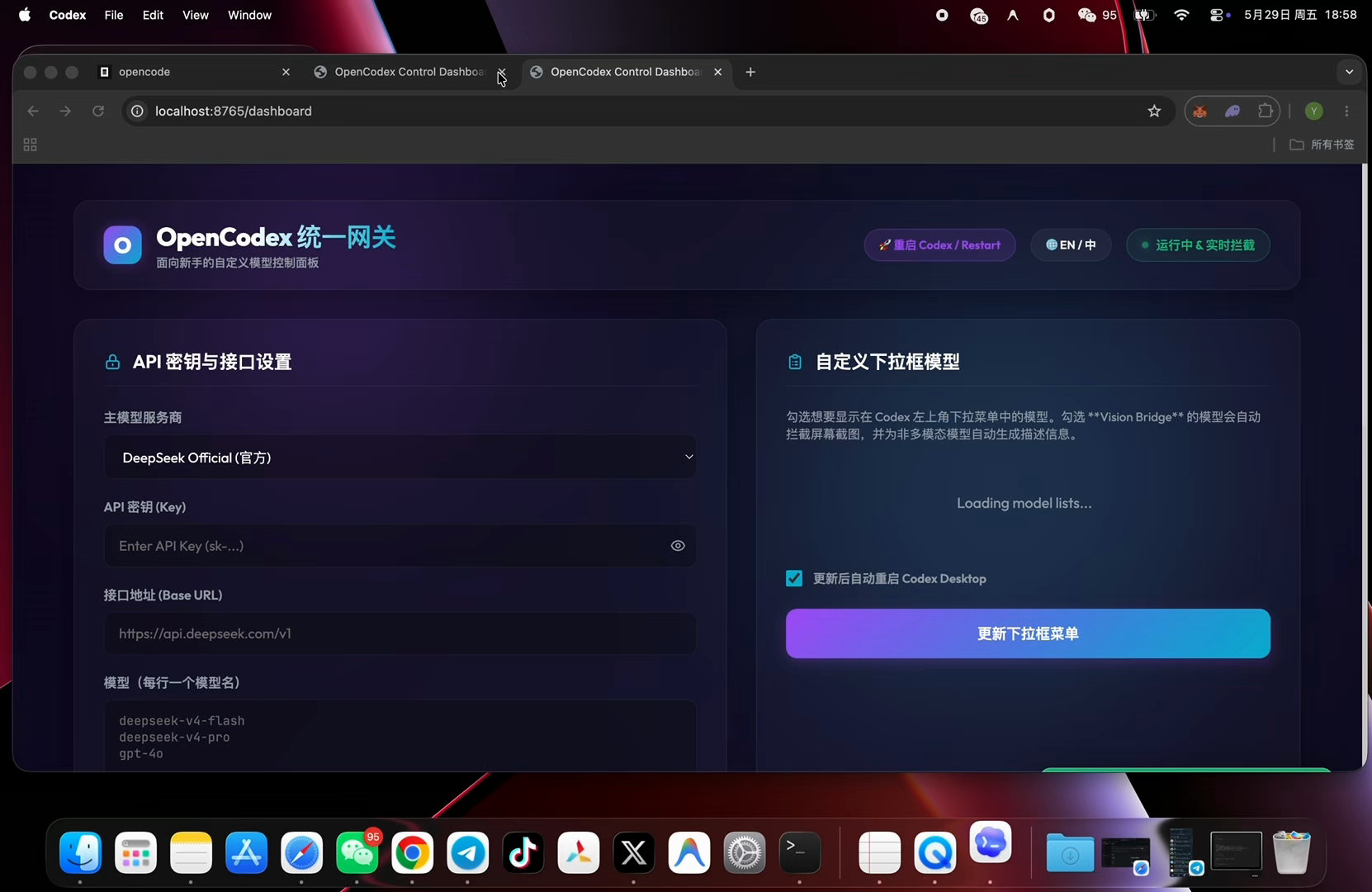
Task: Open the Window menu
Action: pos(249,15)
